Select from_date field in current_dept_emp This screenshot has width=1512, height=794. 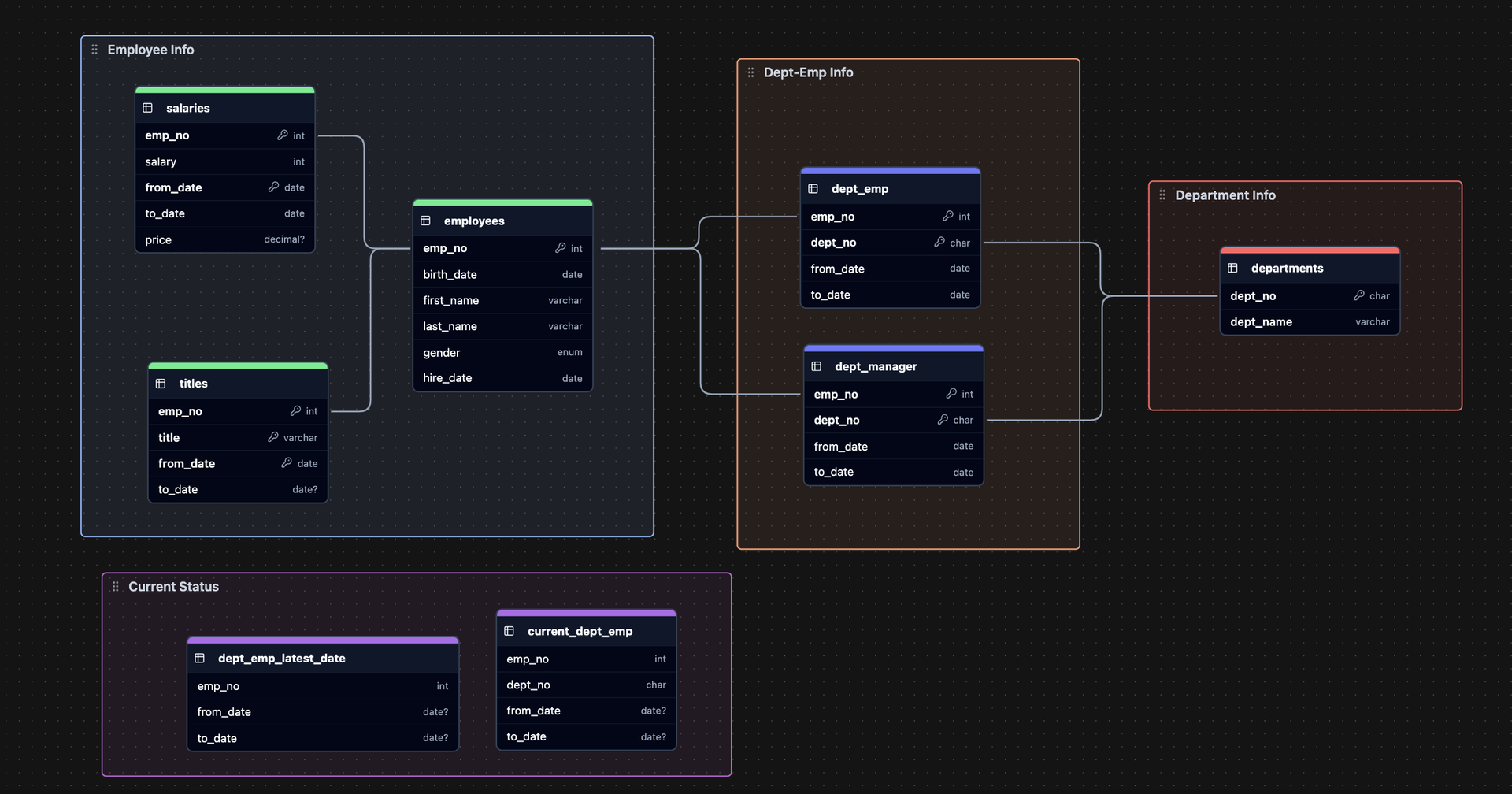[587, 711]
